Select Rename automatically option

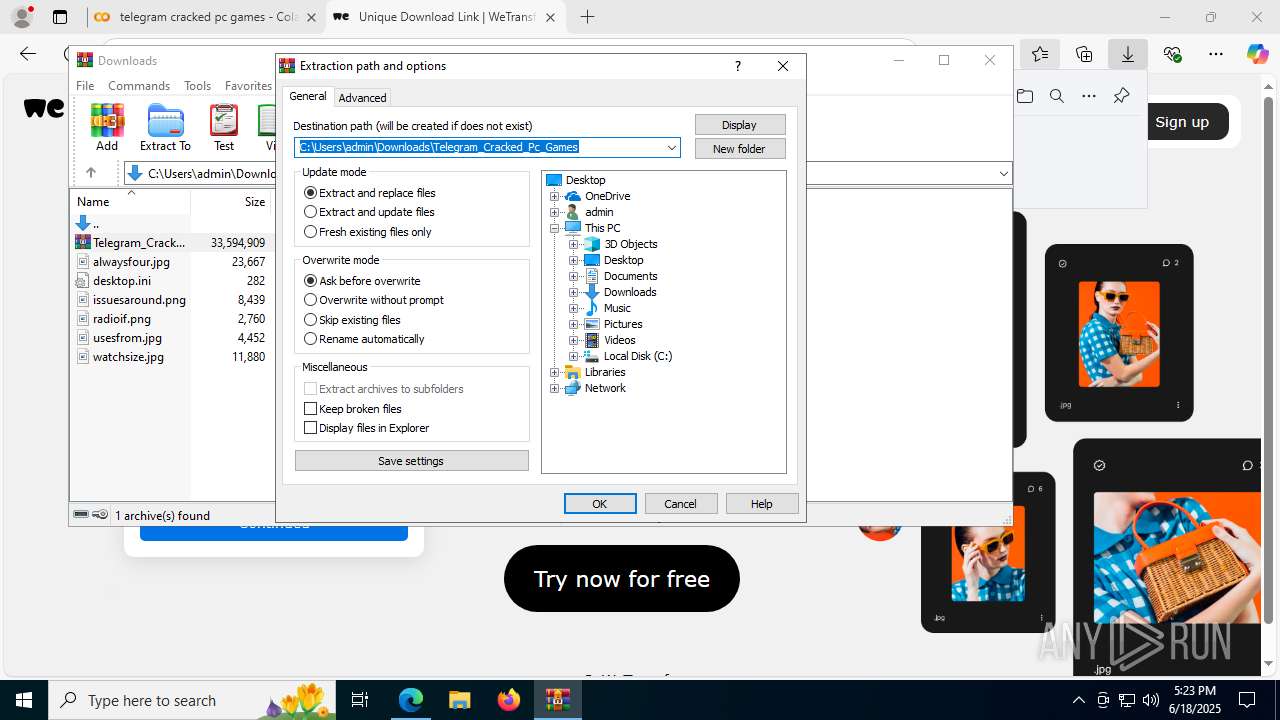pyautogui.click(x=364, y=339)
